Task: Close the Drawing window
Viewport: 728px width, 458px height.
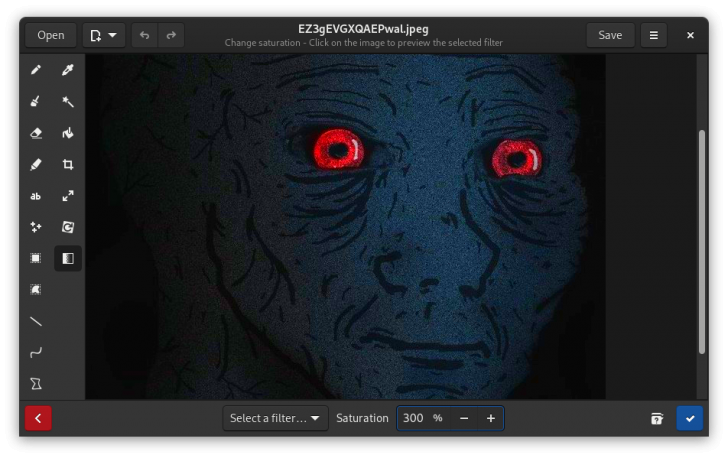Action: click(690, 35)
